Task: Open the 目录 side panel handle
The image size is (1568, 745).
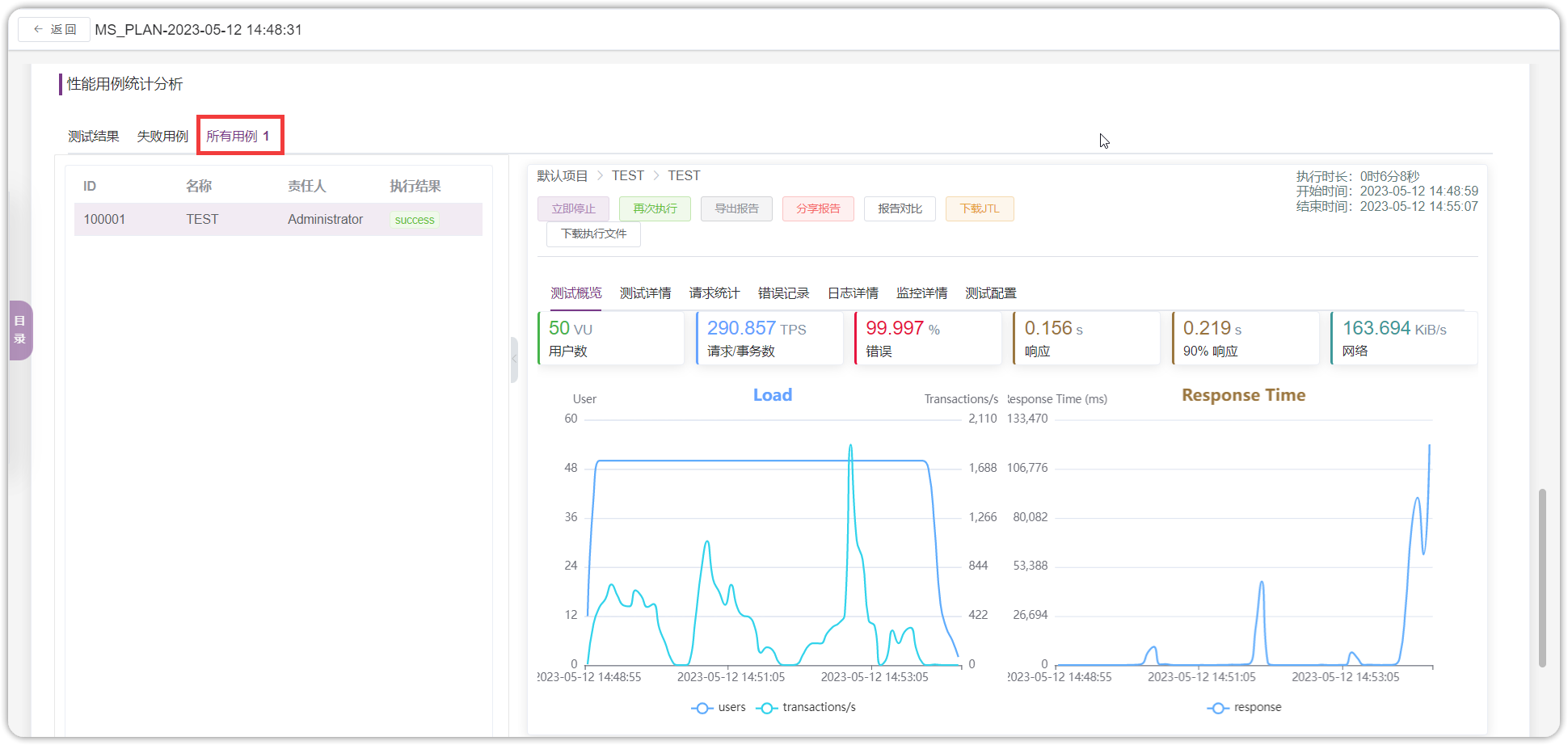Action: (x=20, y=330)
